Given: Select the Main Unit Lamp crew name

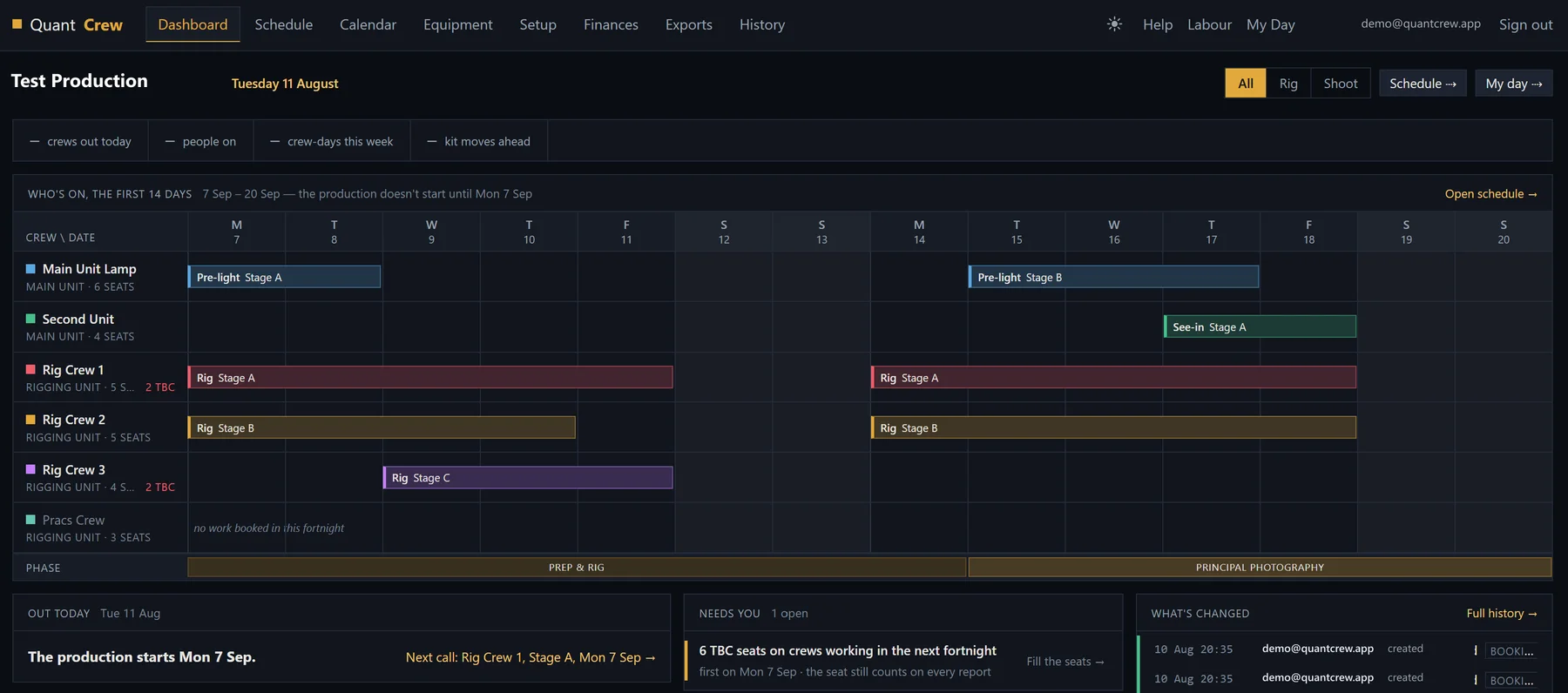Looking at the screenshot, I should [89, 269].
